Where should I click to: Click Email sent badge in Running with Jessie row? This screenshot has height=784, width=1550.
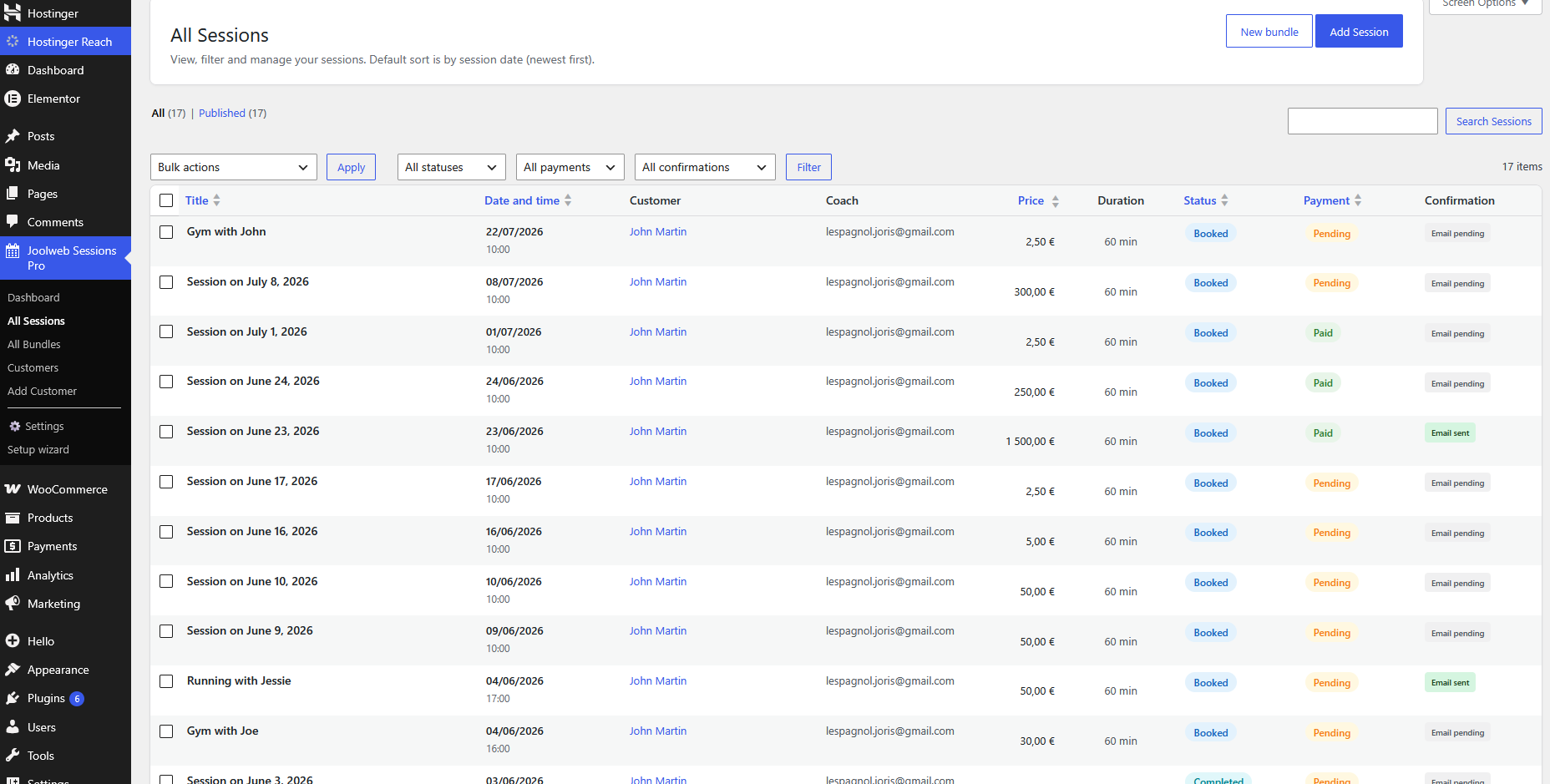point(1450,682)
